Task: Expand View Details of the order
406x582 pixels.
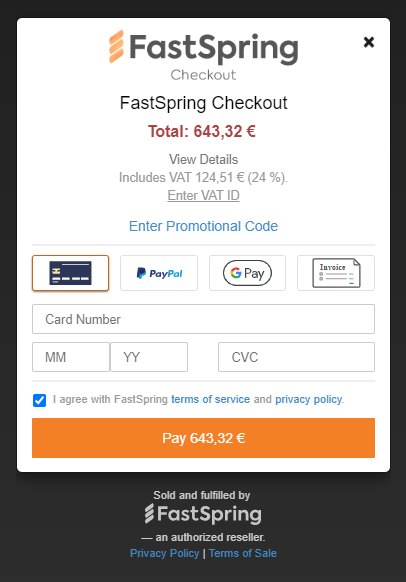Action: coord(203,160)
